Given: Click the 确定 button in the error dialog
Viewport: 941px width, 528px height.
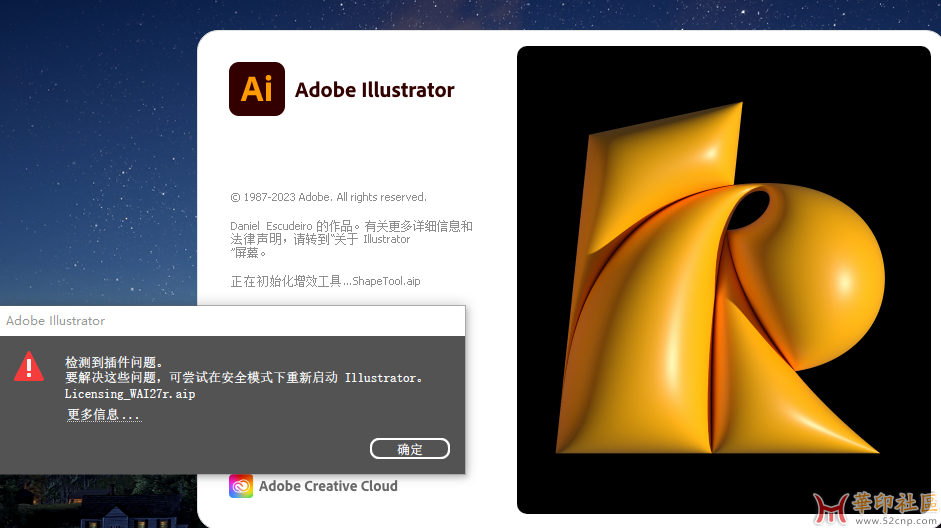Looking at the screenshot, I should (x=410, y=449).
